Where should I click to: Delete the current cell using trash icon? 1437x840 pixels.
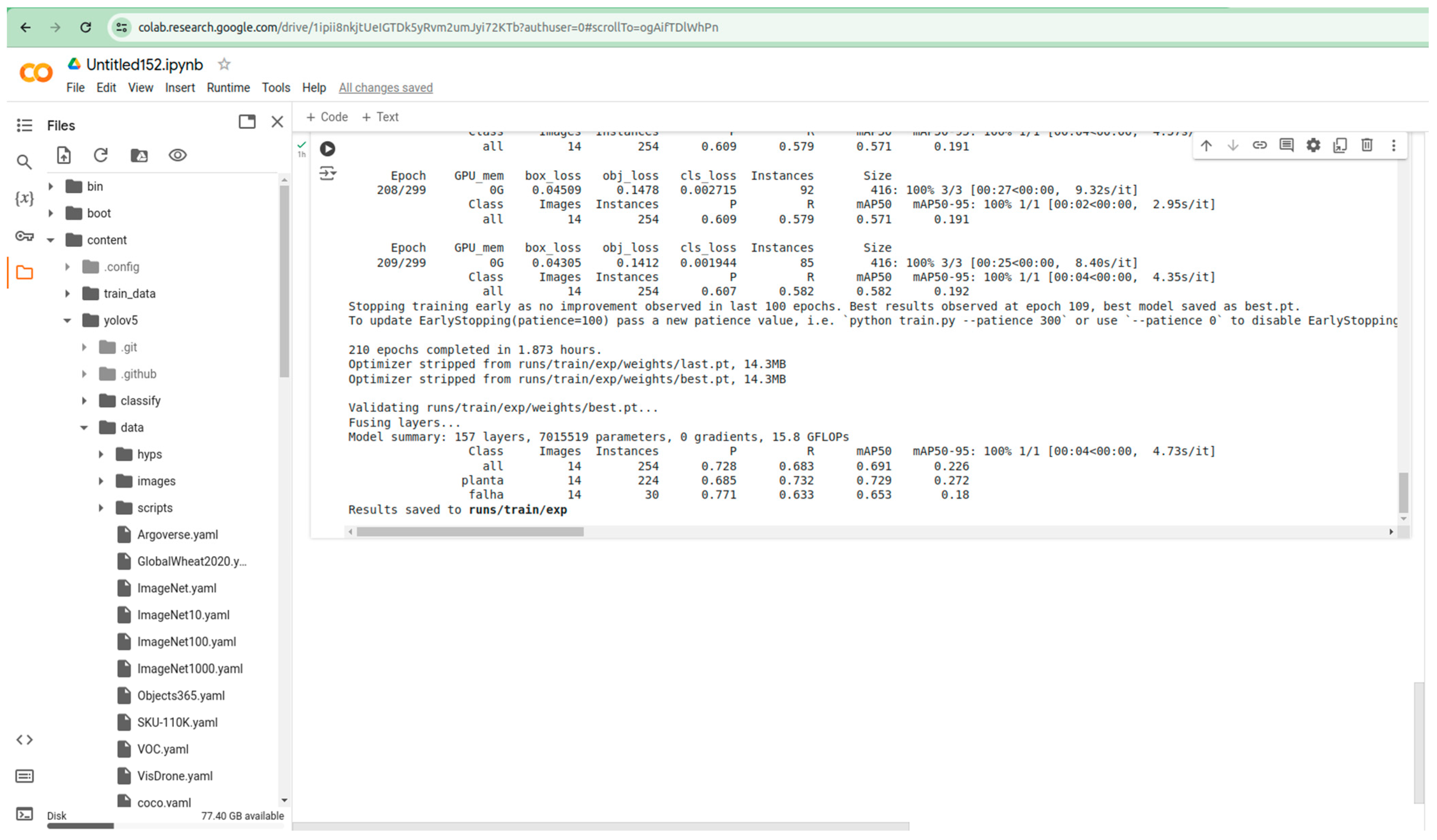coord(1367,145)
